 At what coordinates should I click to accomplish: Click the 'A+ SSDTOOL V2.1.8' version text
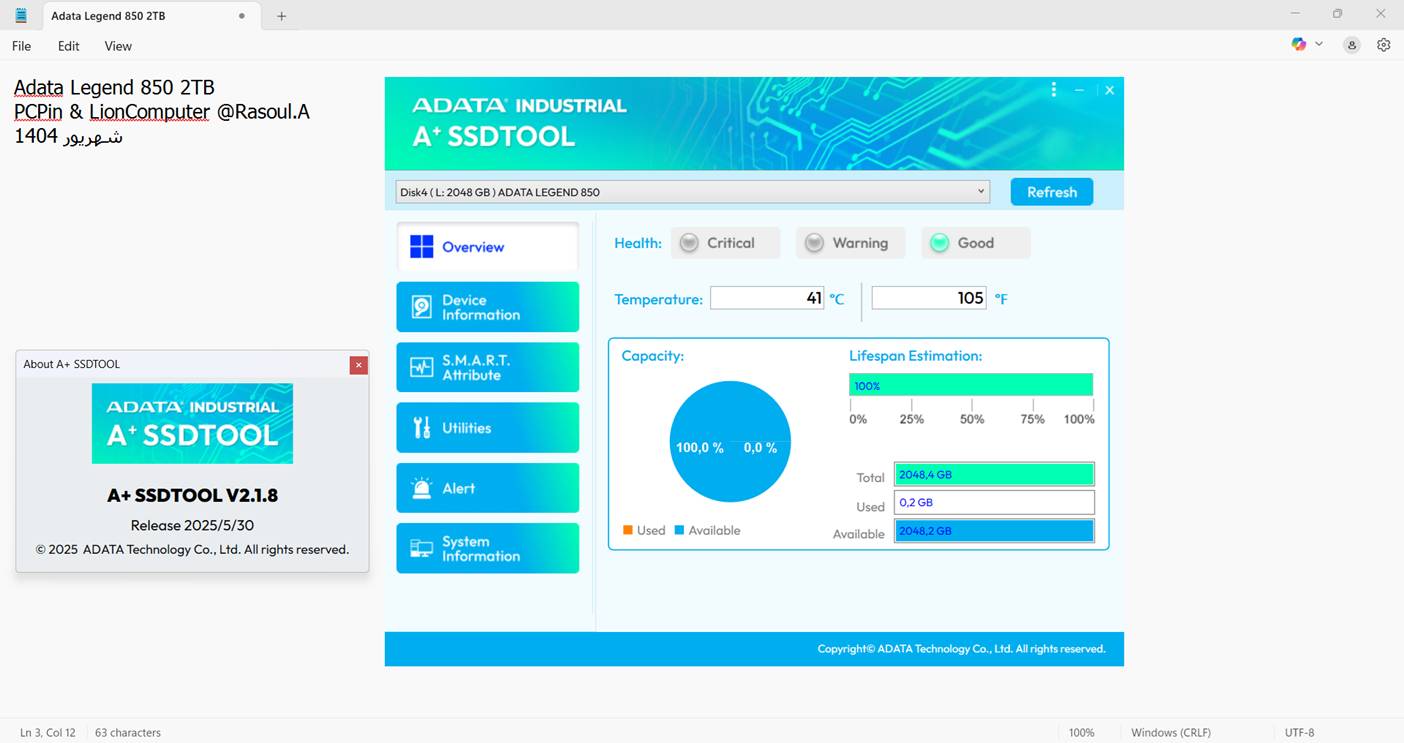click(193, 495)
